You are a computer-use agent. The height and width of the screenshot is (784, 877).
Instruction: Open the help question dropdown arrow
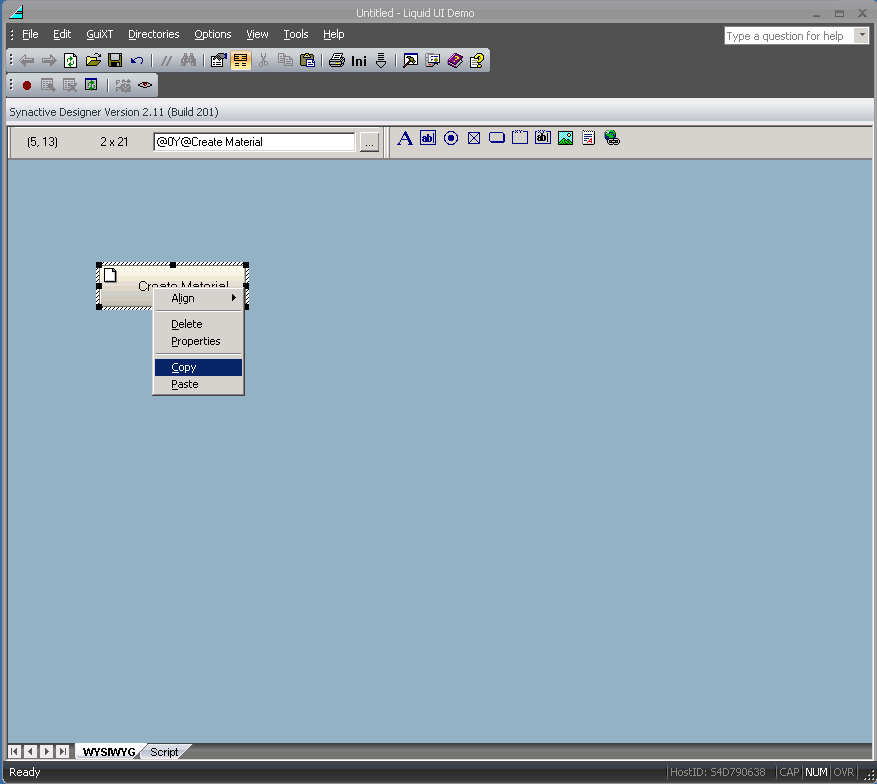[861, 36]
